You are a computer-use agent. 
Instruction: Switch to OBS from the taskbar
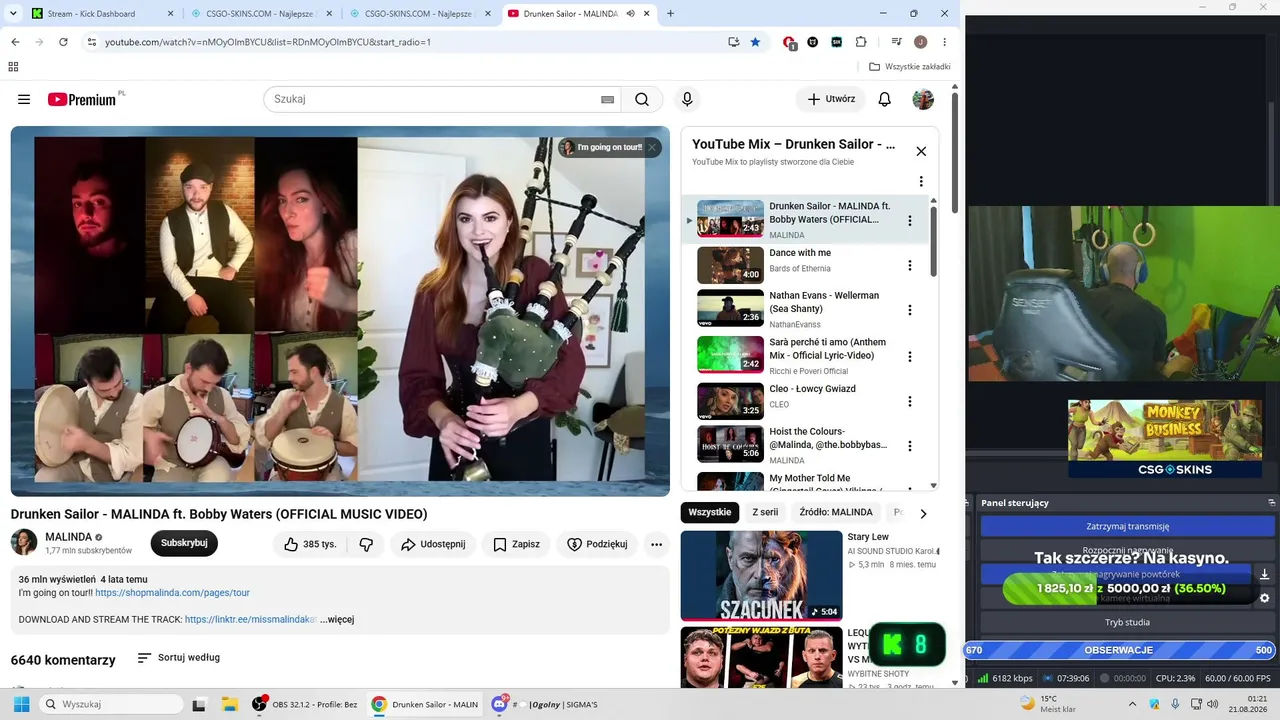tap(304, 704)
